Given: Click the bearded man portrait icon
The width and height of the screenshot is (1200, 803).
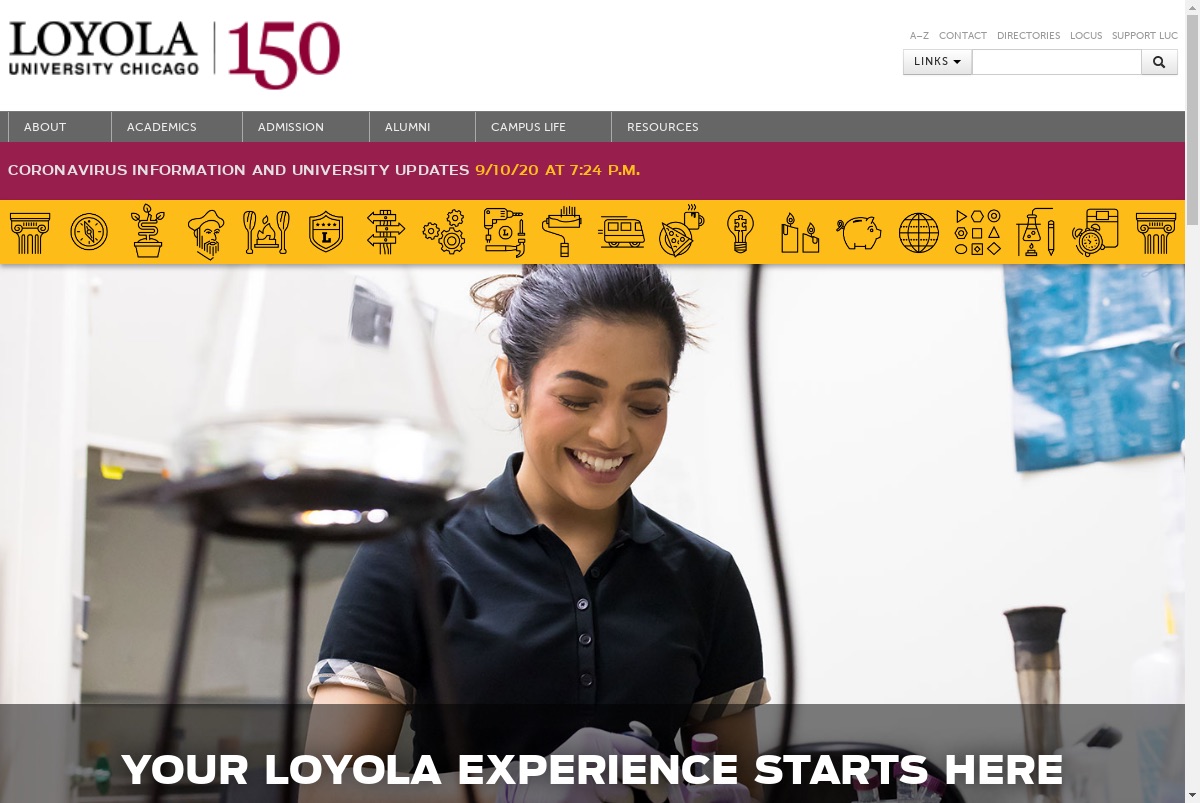Looking at the screenshot, I should coord(206,234).
